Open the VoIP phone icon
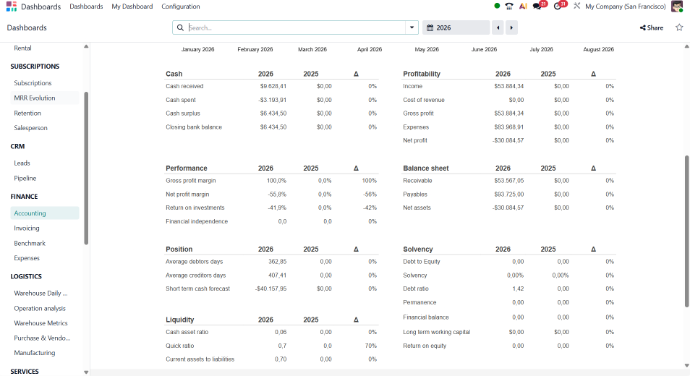Screen dimensions: 690x376 pyautogui.click(x=509, y=6)
